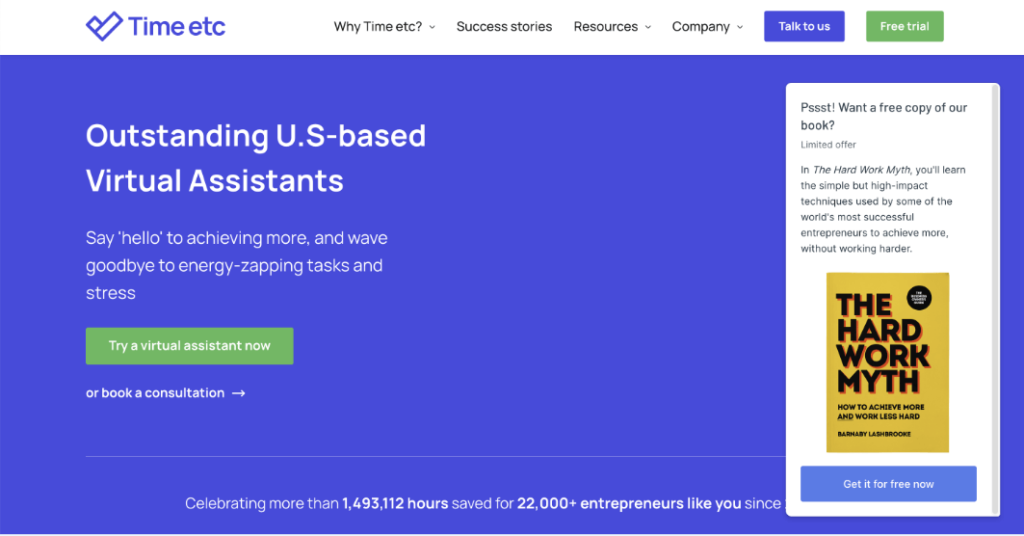The image size is (1024, 536).
Task: Go to Success stories page
Action: pos(504,27)
